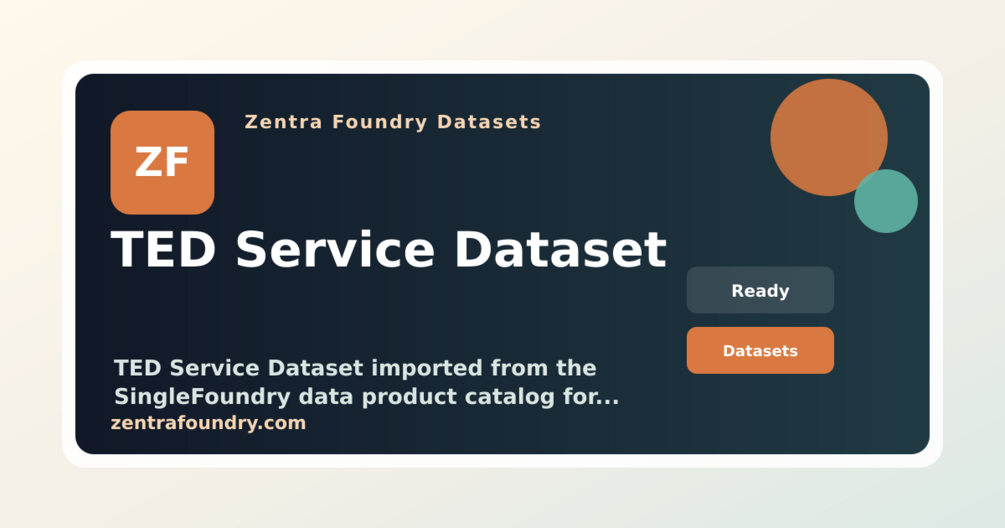The height and width of the screenshot is (528, 1005).
Task: Click the word Service in main title
Action: coord(335,249)
